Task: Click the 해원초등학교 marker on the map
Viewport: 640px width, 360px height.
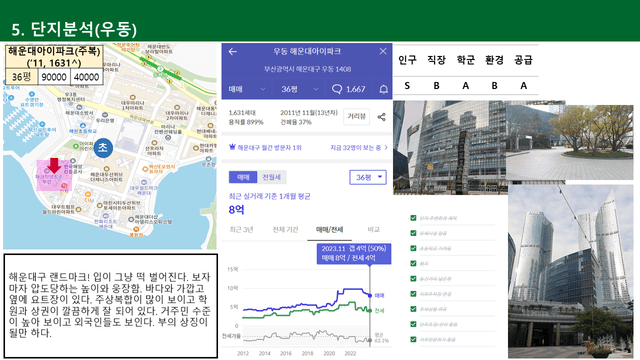Action: 83,126
